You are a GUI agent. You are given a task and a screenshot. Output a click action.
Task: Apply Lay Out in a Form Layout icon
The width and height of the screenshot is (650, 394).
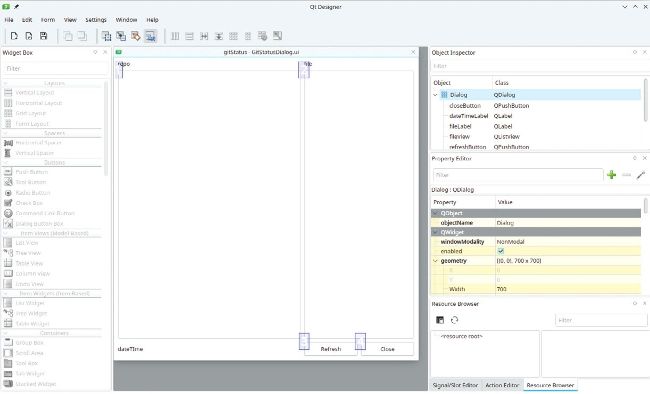click(x=248, y=36)
